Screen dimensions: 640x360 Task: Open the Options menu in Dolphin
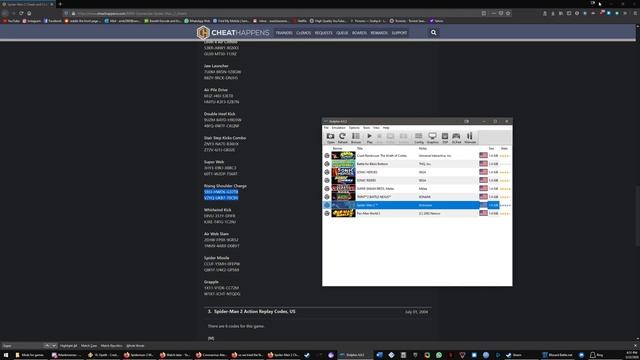tap(354, 128)
